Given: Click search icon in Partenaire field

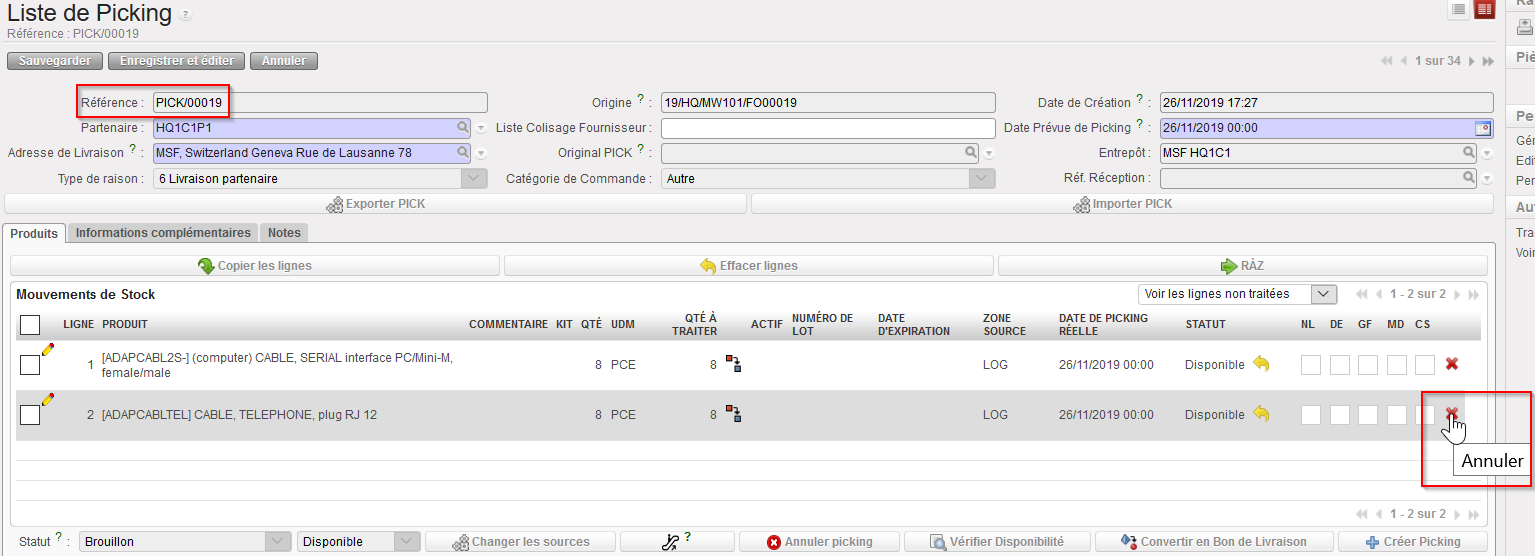Looking at the screenshot, I should (462, 128).
